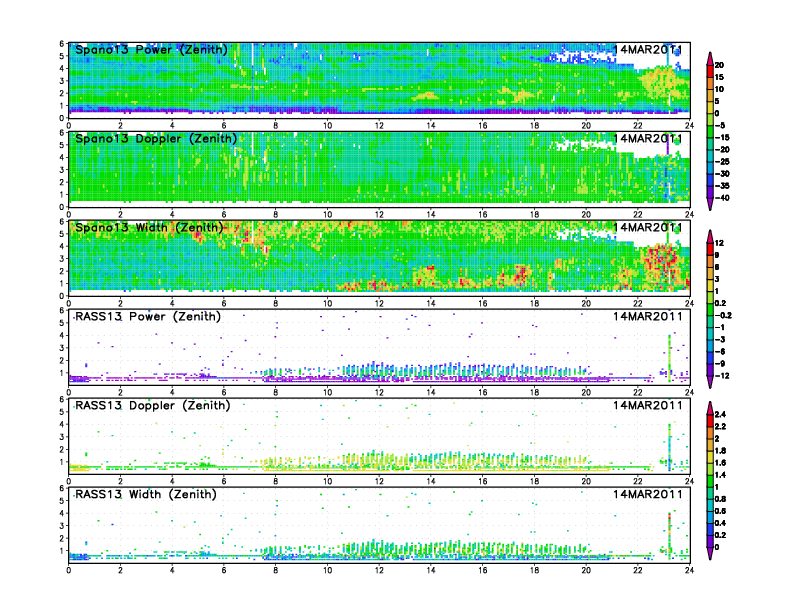Click the 14MAR2011 date in RASS13 Width plot
792x612 pixels.
click(647, 494)
